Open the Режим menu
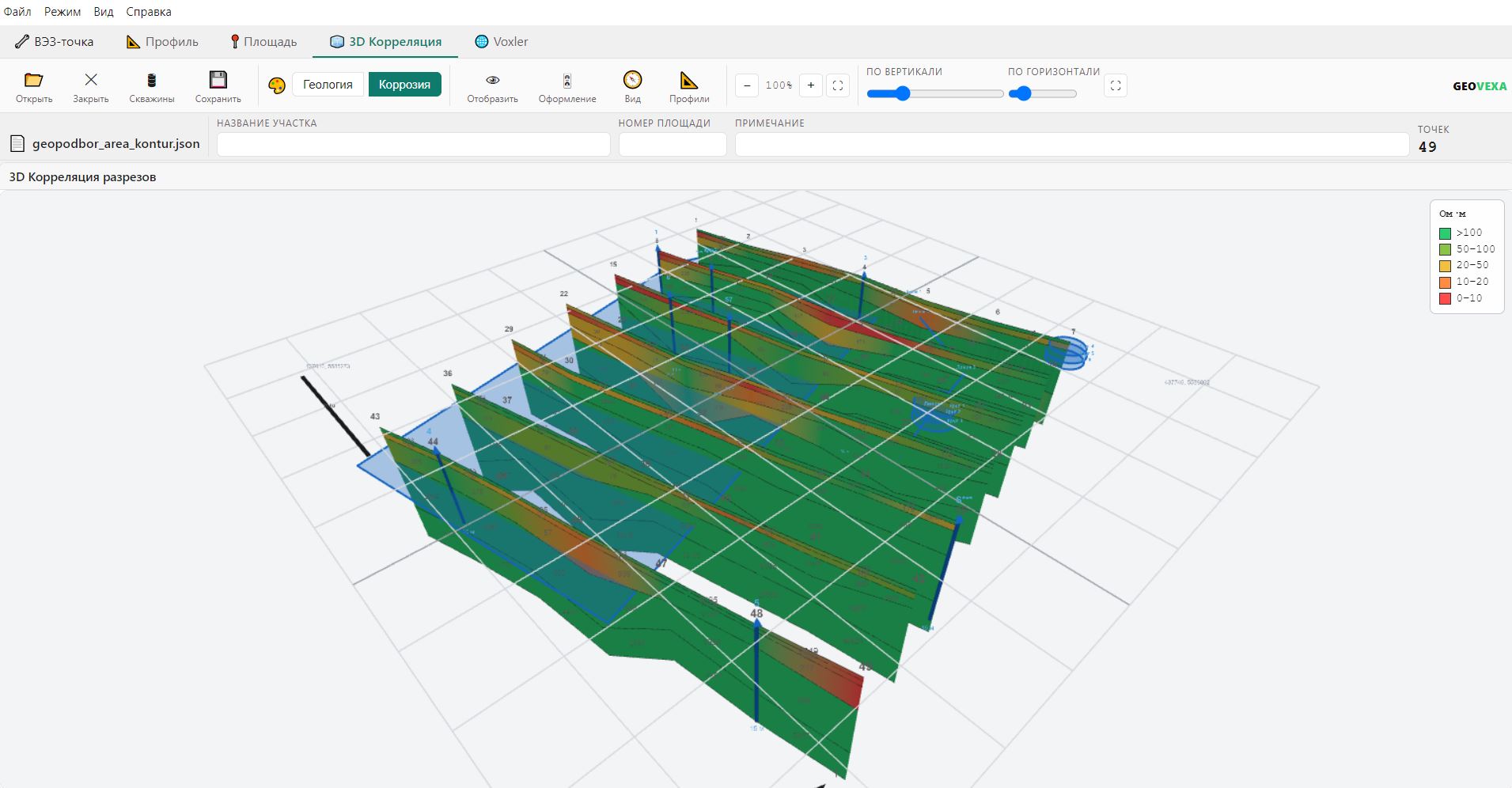The image size is (1512, 788). (x=63, y=12)
